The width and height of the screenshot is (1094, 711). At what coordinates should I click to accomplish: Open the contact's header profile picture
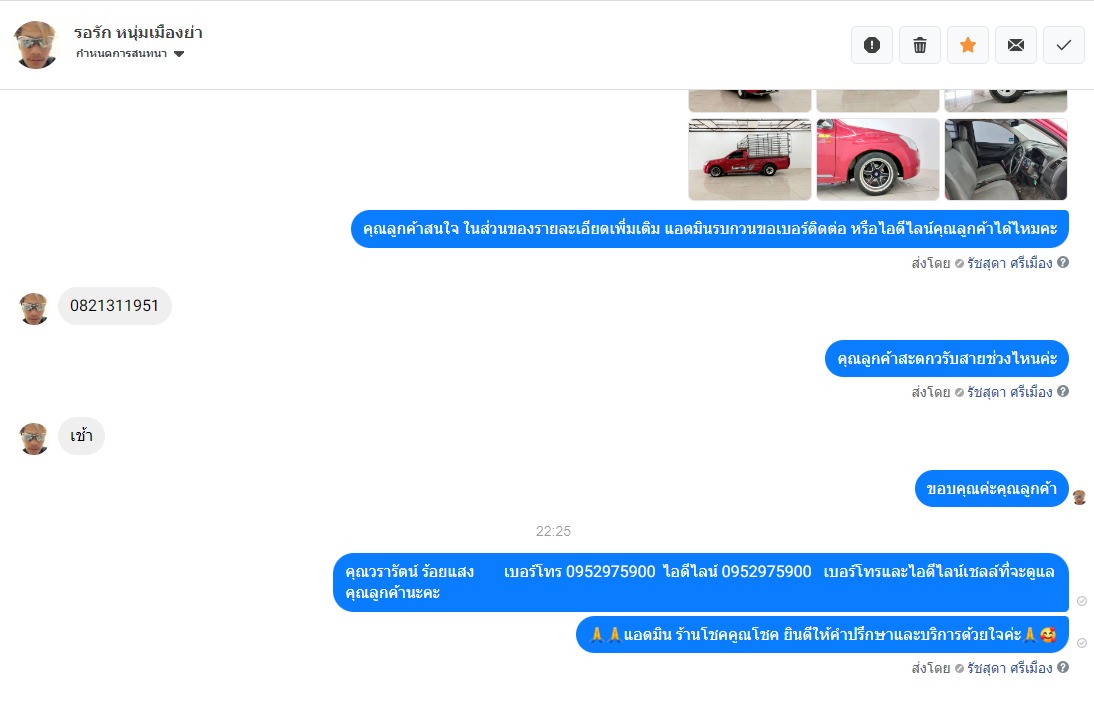(36, 45)
